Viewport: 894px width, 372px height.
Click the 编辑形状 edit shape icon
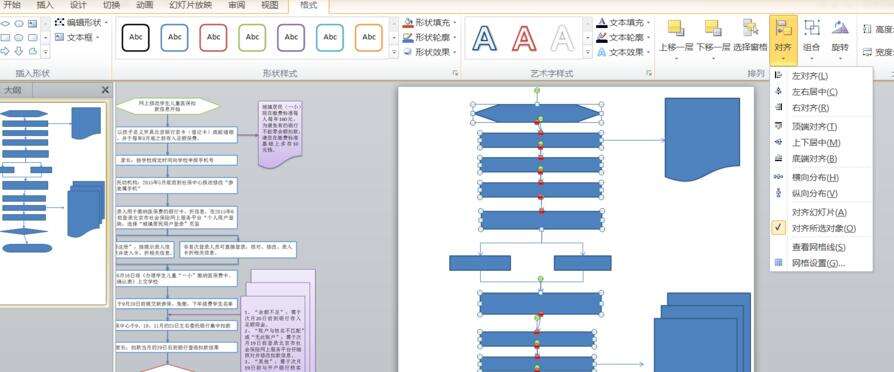60,22
